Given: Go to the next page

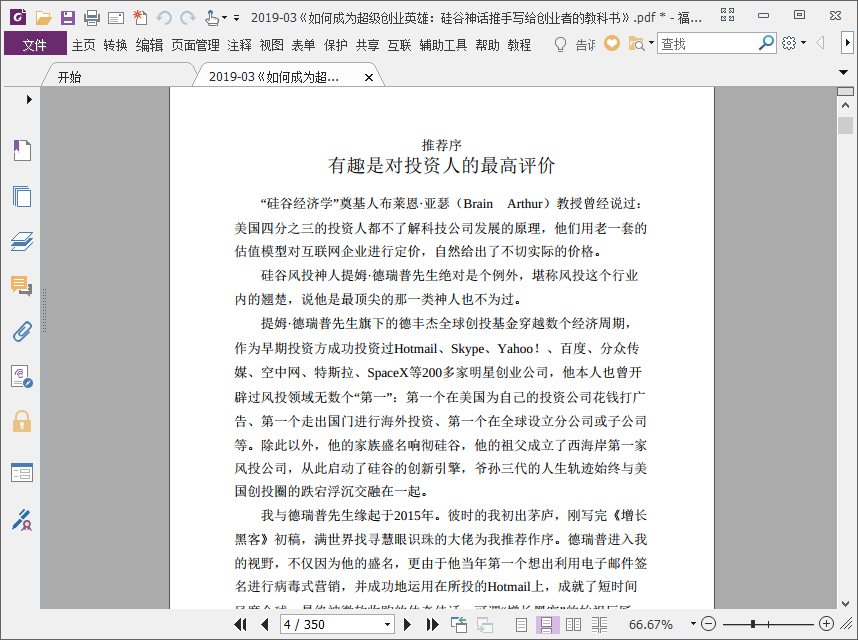Looking at the screenshot, I should pos(407,624).
